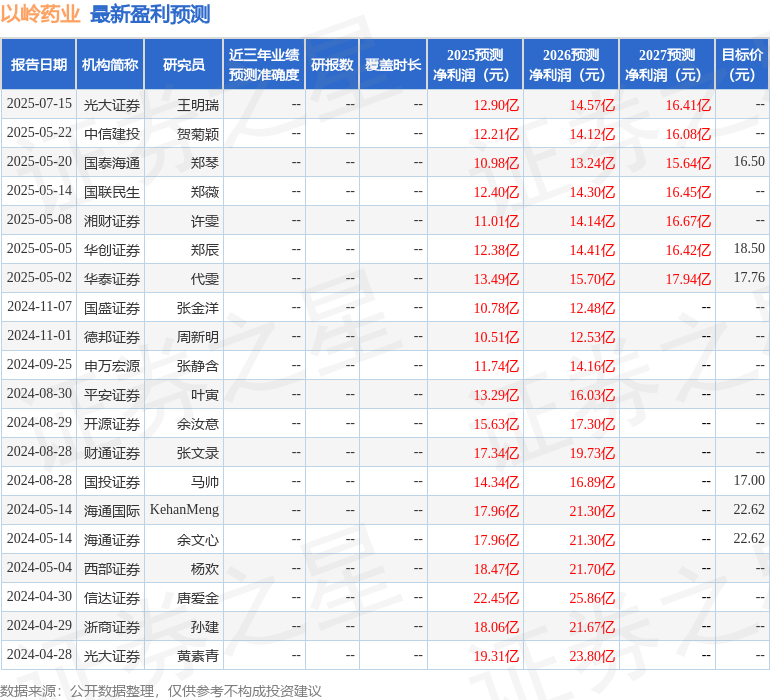This screenshot has width=770, height=700.
Task: Click analyst name KehanMeng
Action: (x=184, y=509)
